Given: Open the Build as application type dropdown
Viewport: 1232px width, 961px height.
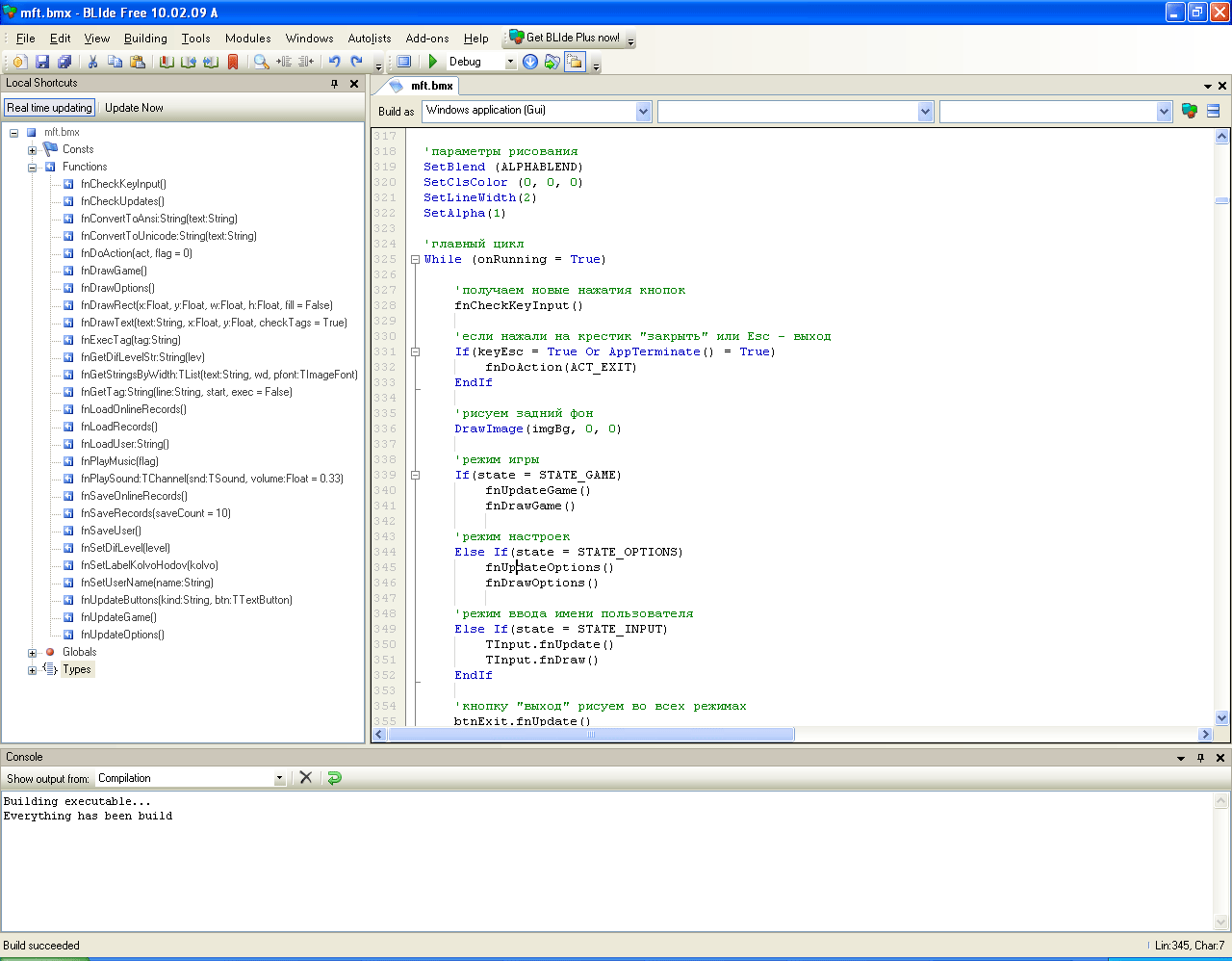Looking at the screenshot, I should (643, 112).
